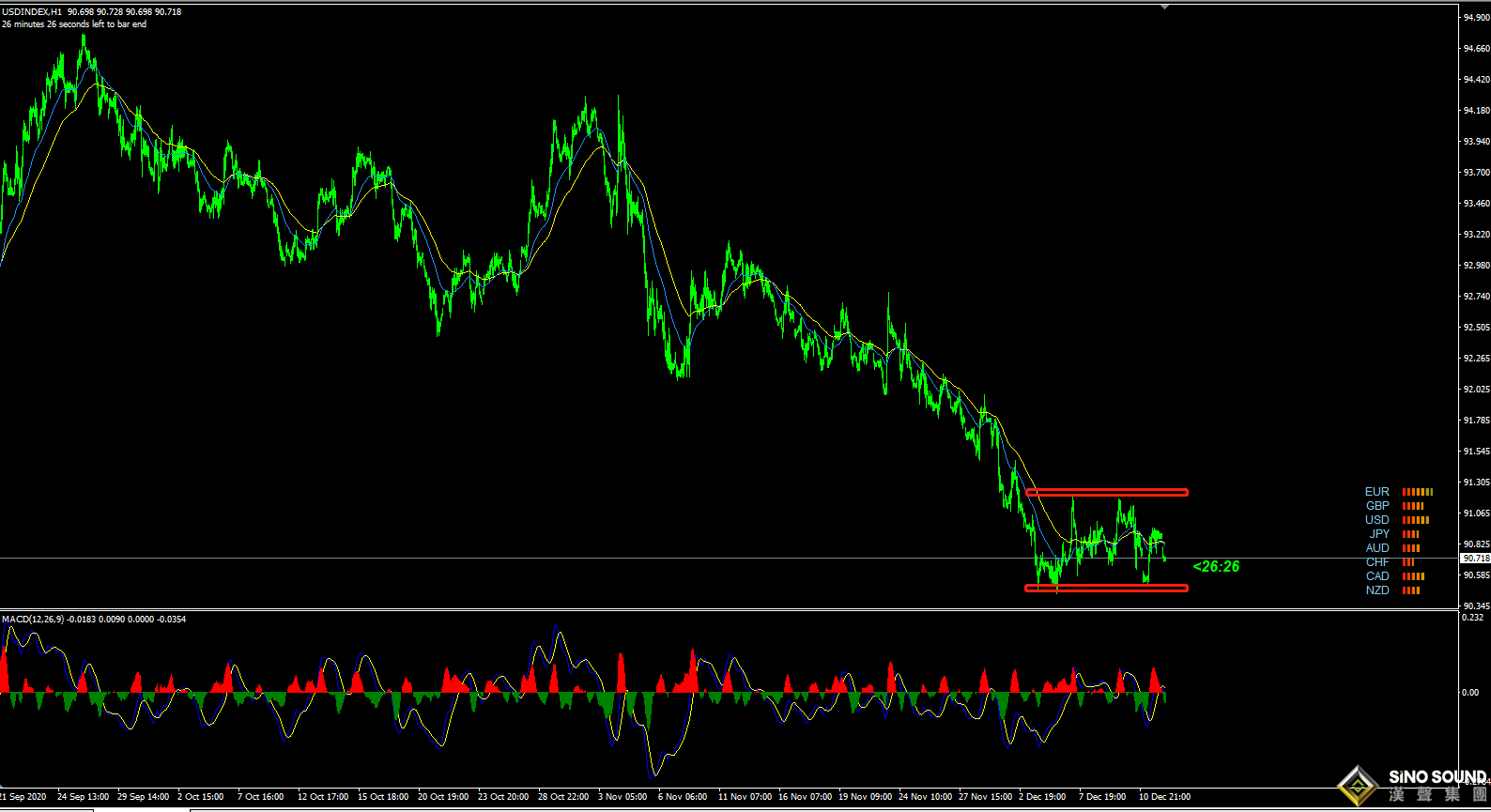Click the EUR currency strength bars
The height and width of the screenshot is (812, 1491).
pyautogui.click(x=1417, y=492)
